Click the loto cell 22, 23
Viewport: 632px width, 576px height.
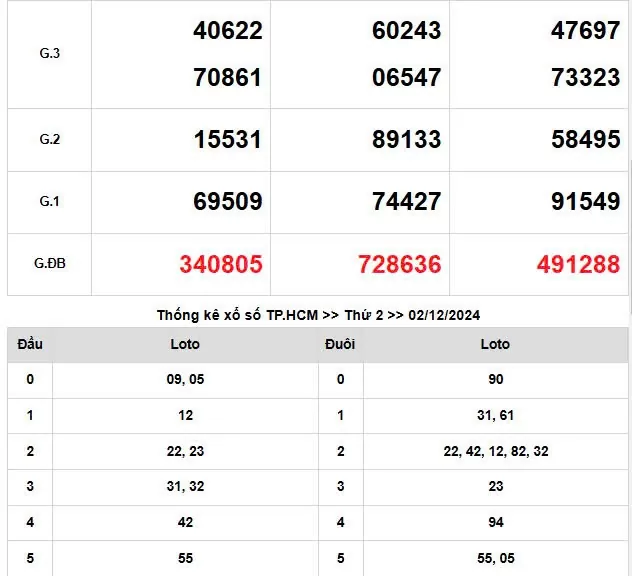[185, 451]
